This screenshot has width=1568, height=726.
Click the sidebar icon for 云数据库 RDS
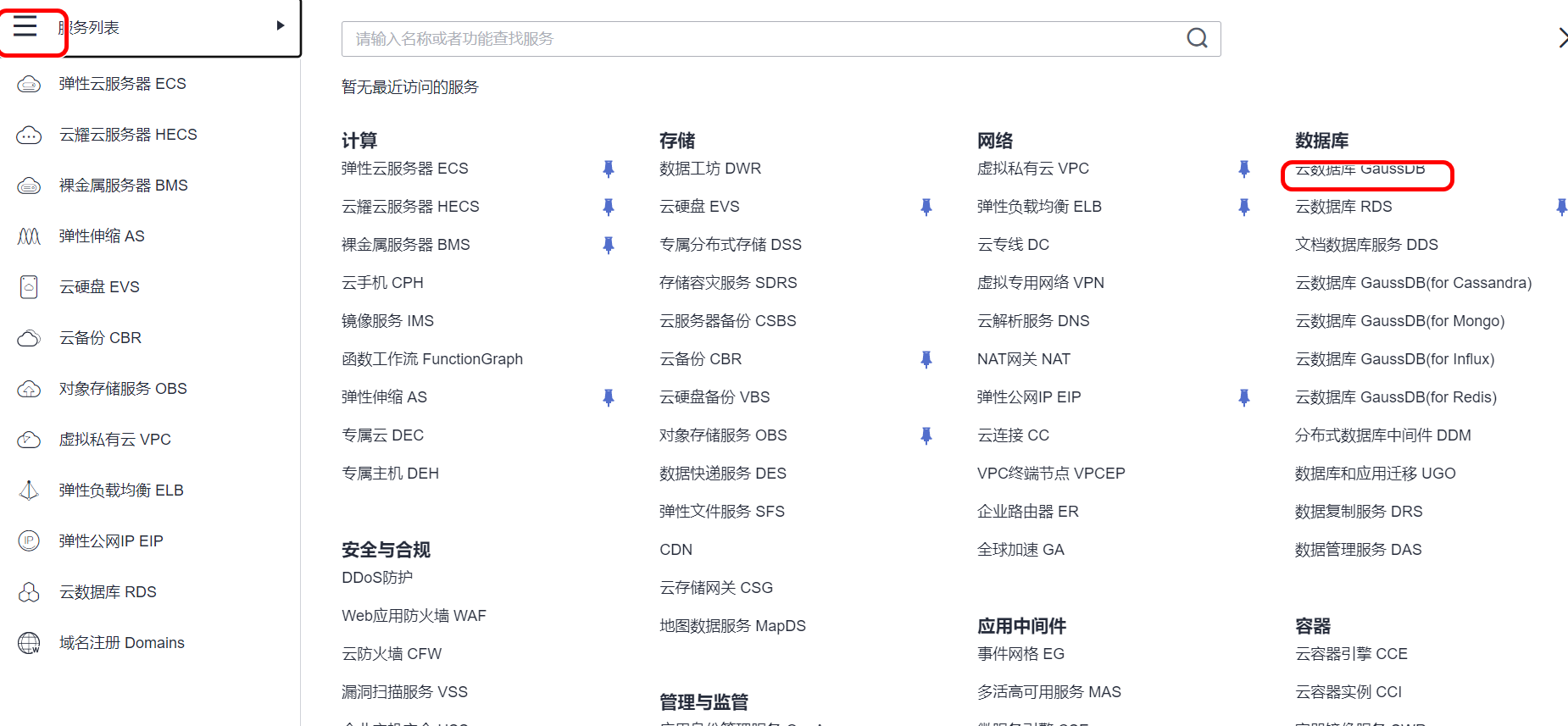(x=29, y=592)
